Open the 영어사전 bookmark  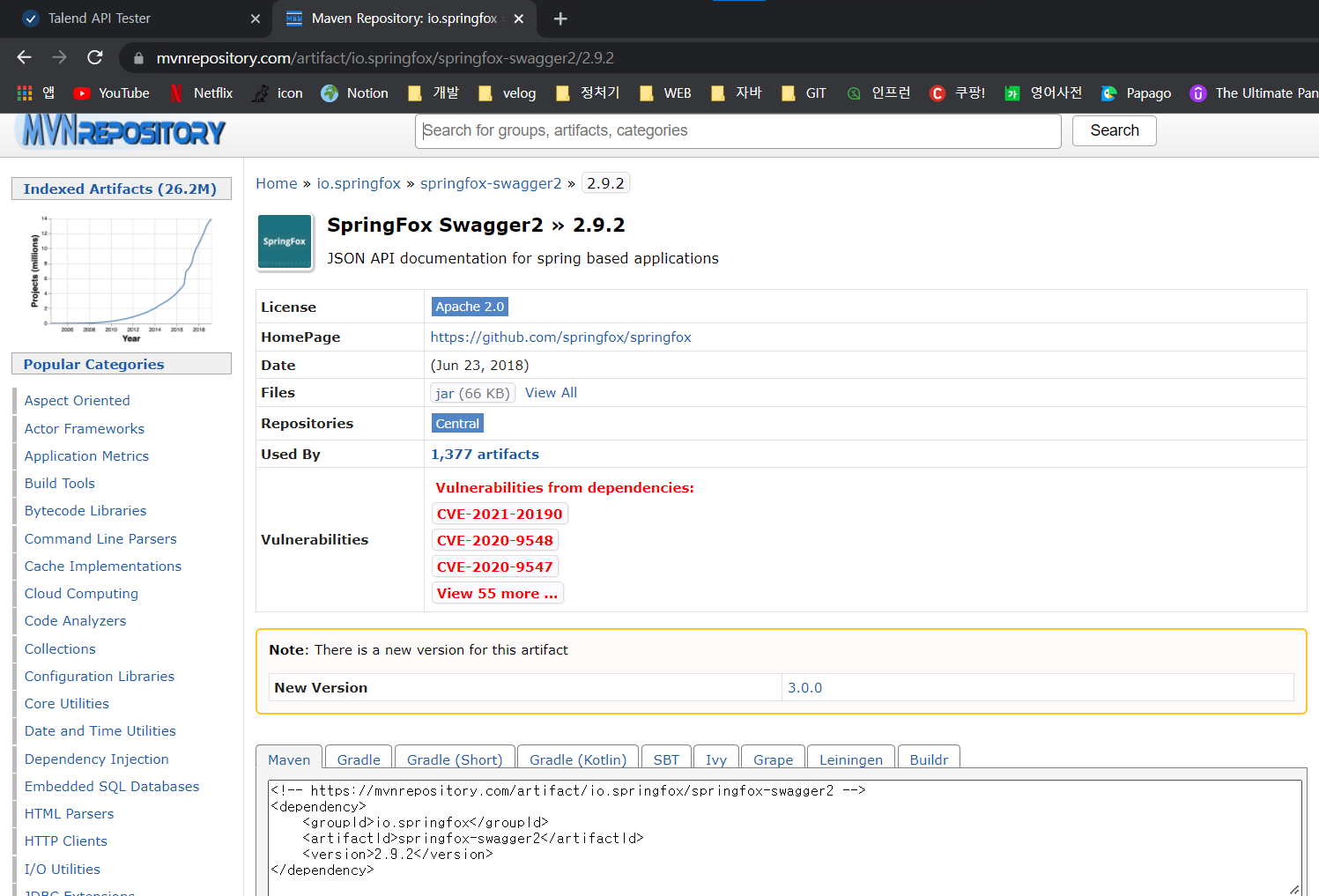[x=1043, y=93]
